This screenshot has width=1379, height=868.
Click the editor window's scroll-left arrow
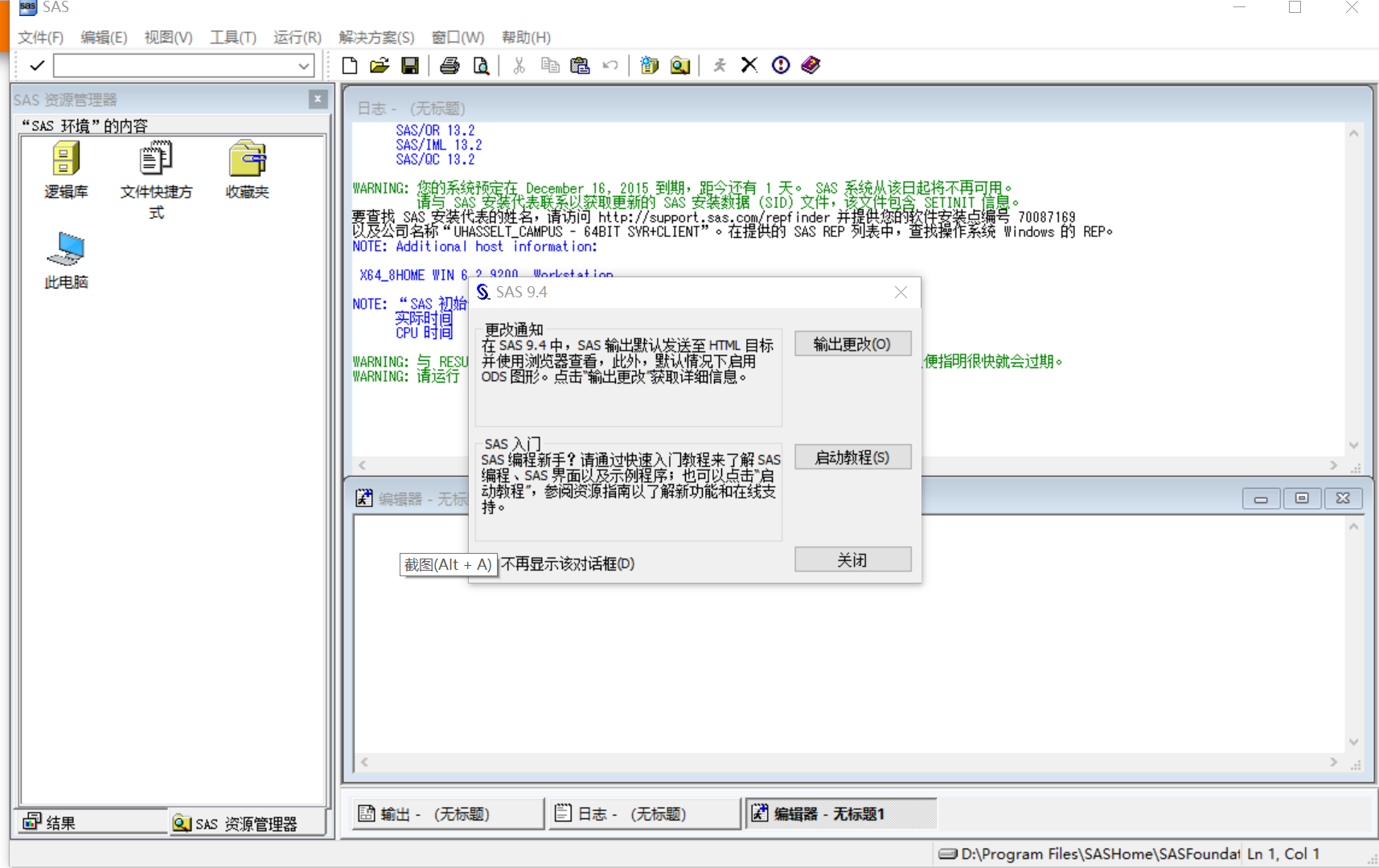point(364,762)
